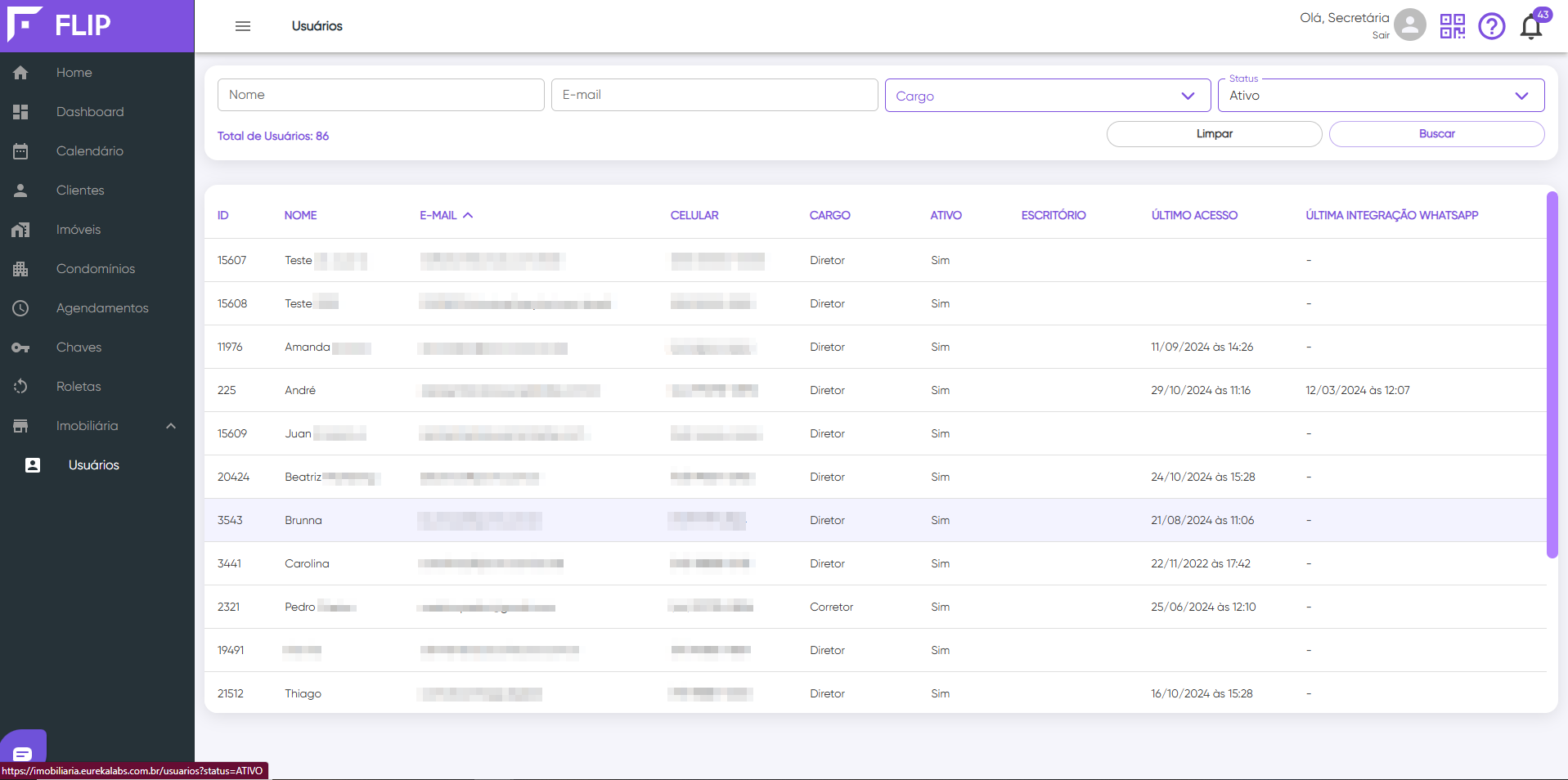This screenshot has height=780, width=1568.
Task: Click the table vertical scrollbar
Action: tap(1552, 374)
